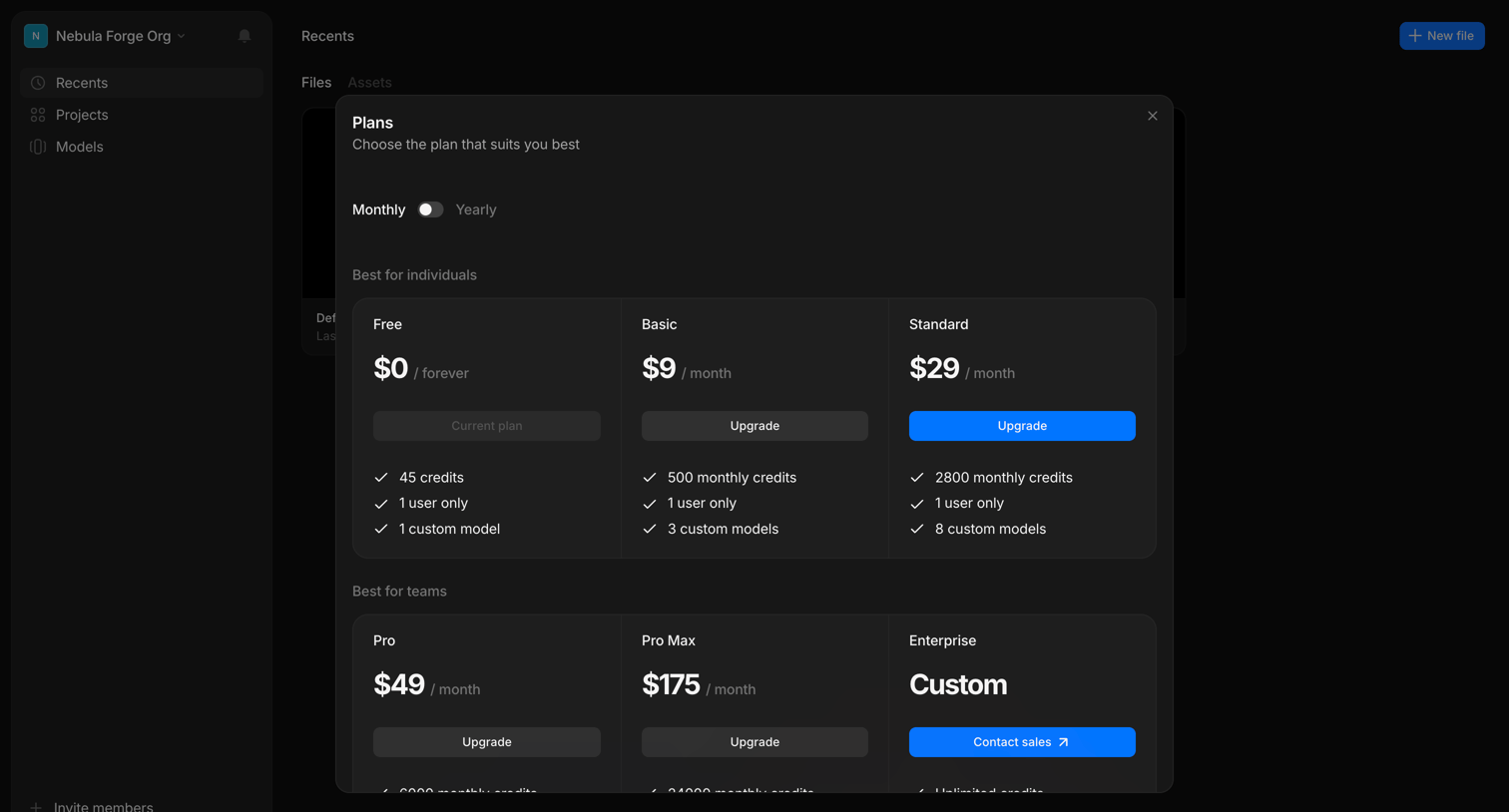Upgrade to the Pro plan
The height and width of the screenshot is (812, 1509).
[x=487, y=742]
